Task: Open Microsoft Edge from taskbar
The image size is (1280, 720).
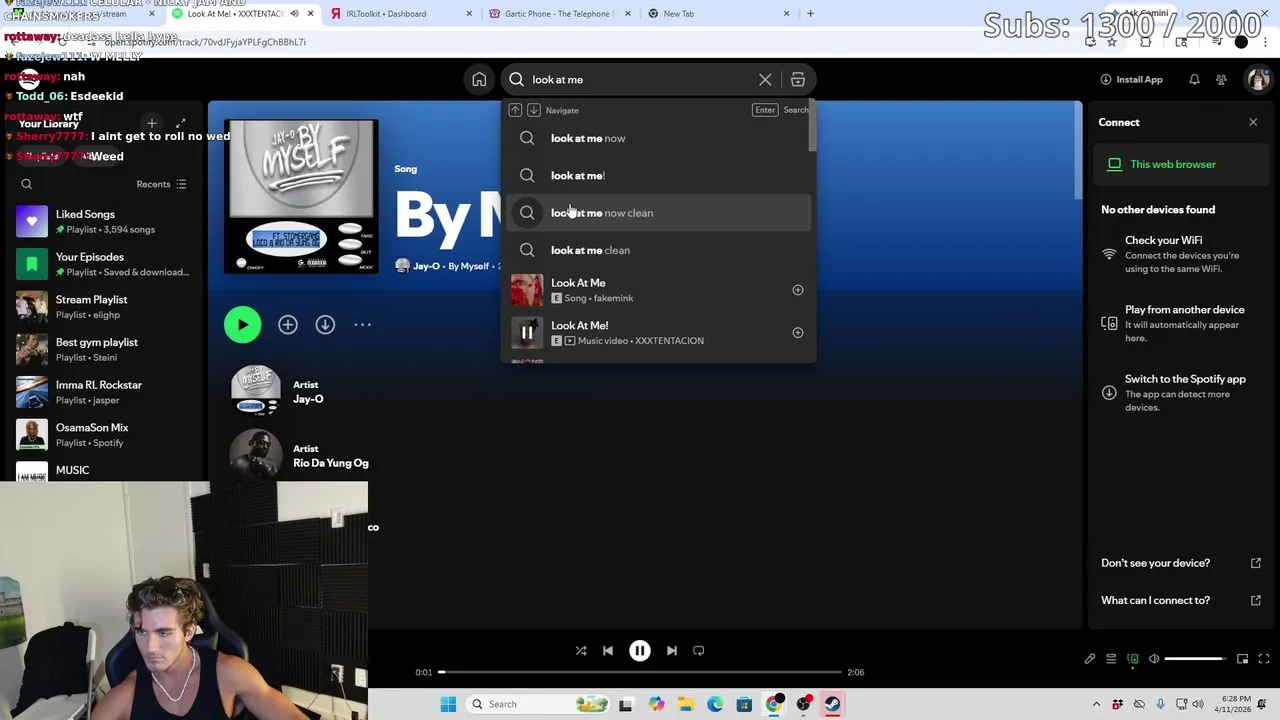Action: (715, 704)
